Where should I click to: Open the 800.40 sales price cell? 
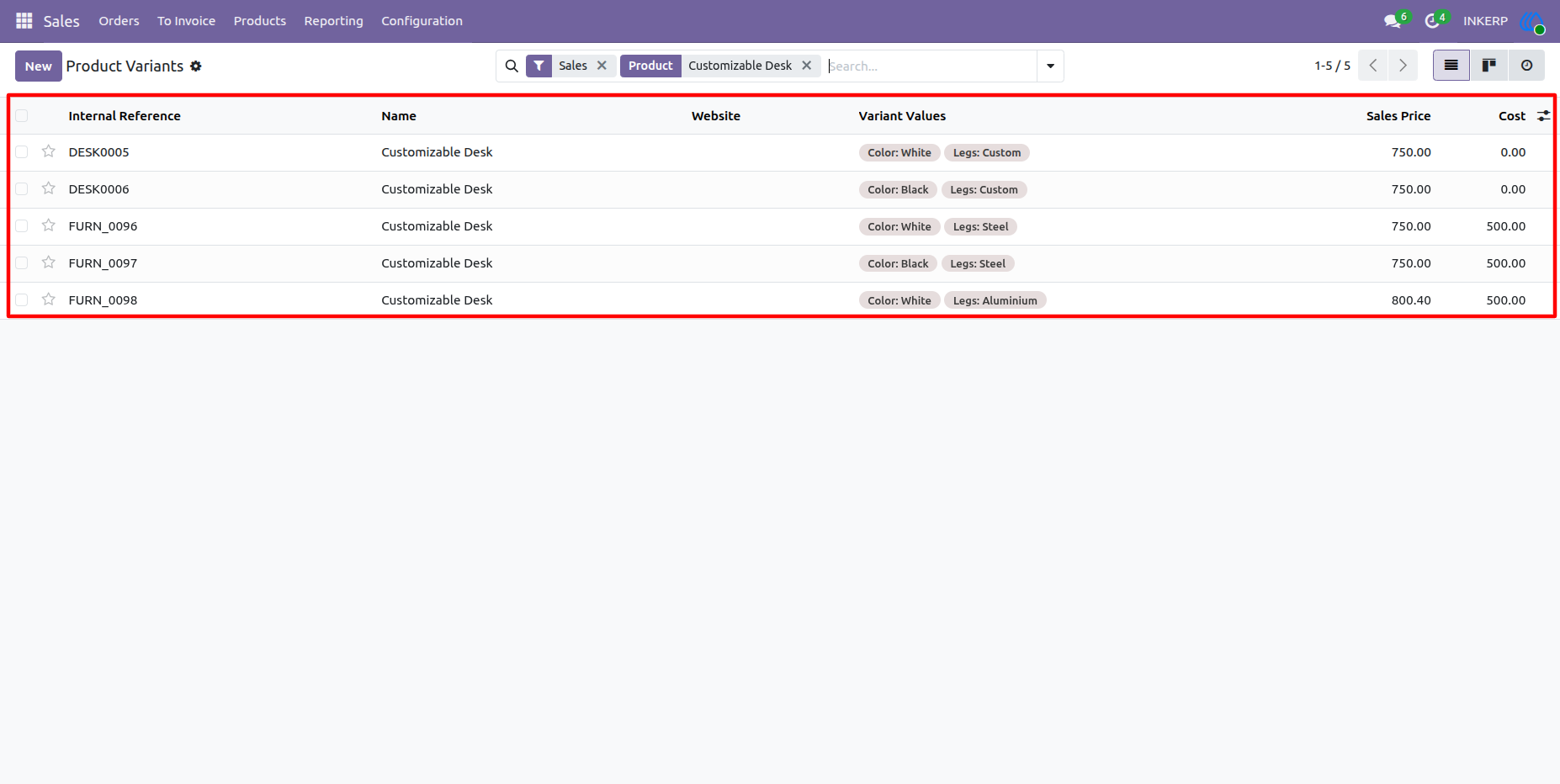(x=1411, y=300)
